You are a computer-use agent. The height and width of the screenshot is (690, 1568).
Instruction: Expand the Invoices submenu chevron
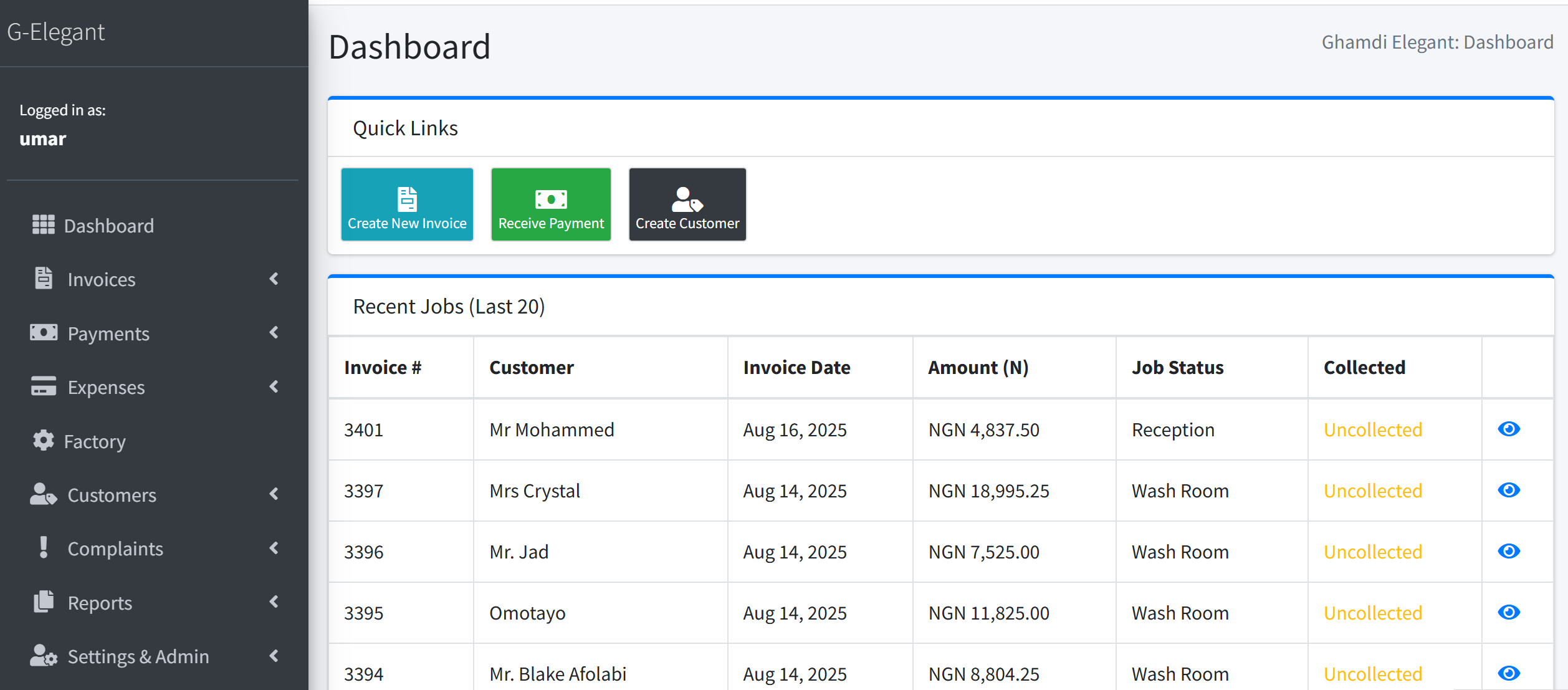(274, 279)
